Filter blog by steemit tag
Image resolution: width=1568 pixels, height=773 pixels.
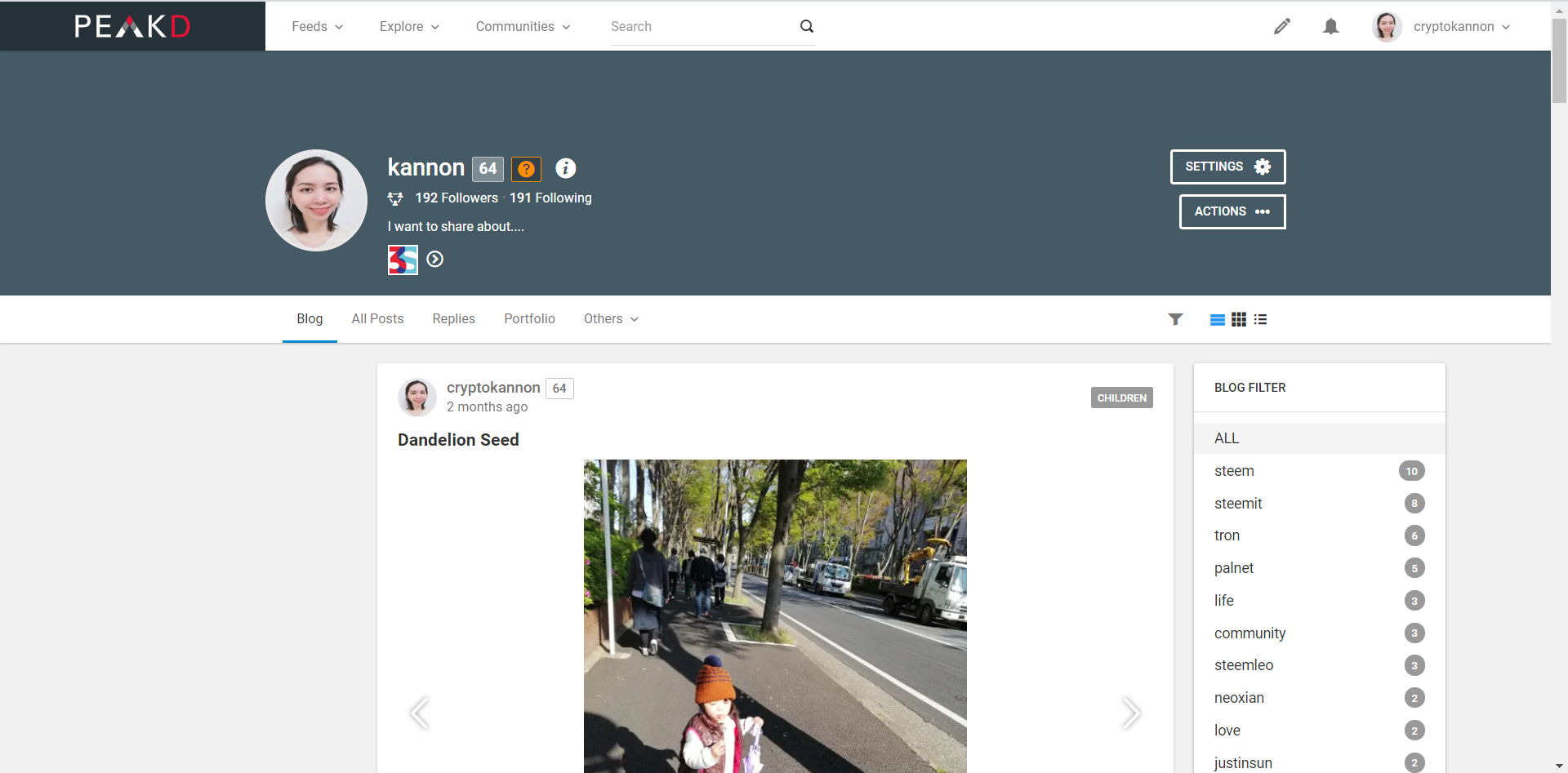coord(1320,504)
